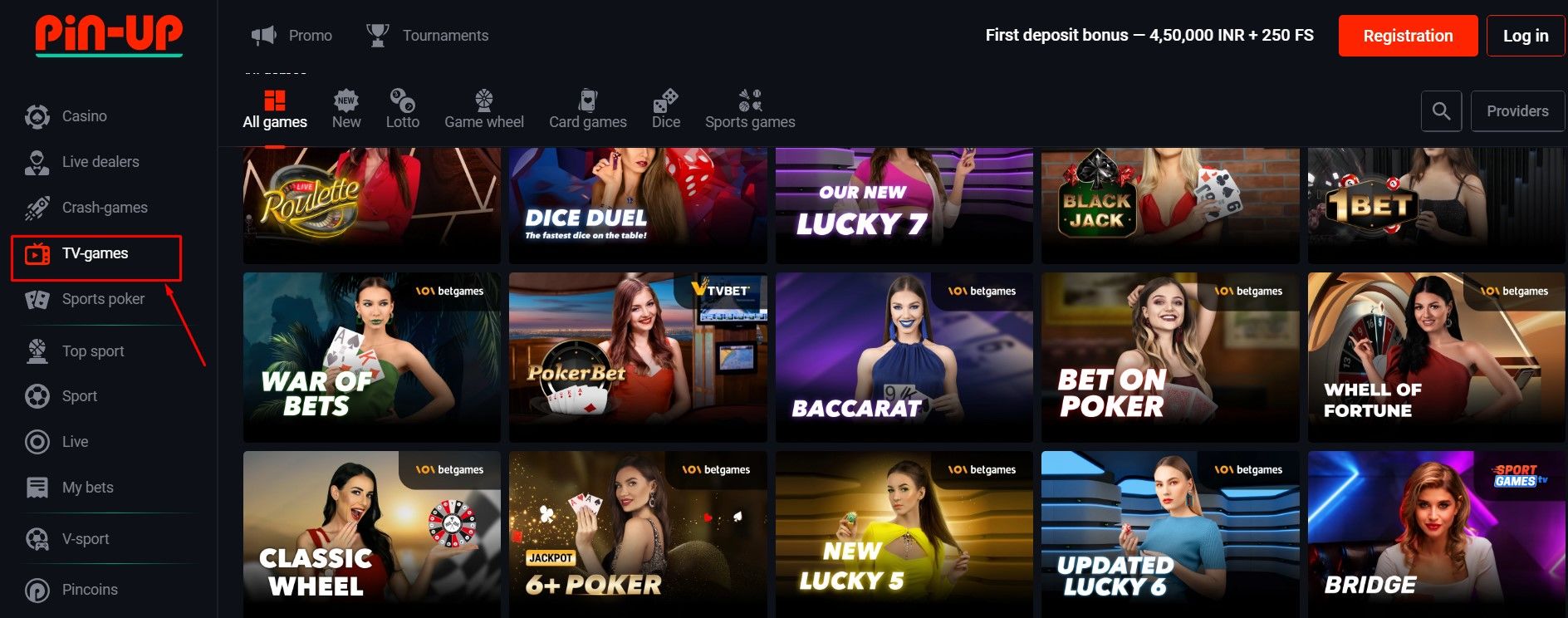Open the Game wheel category

(484, 110)
